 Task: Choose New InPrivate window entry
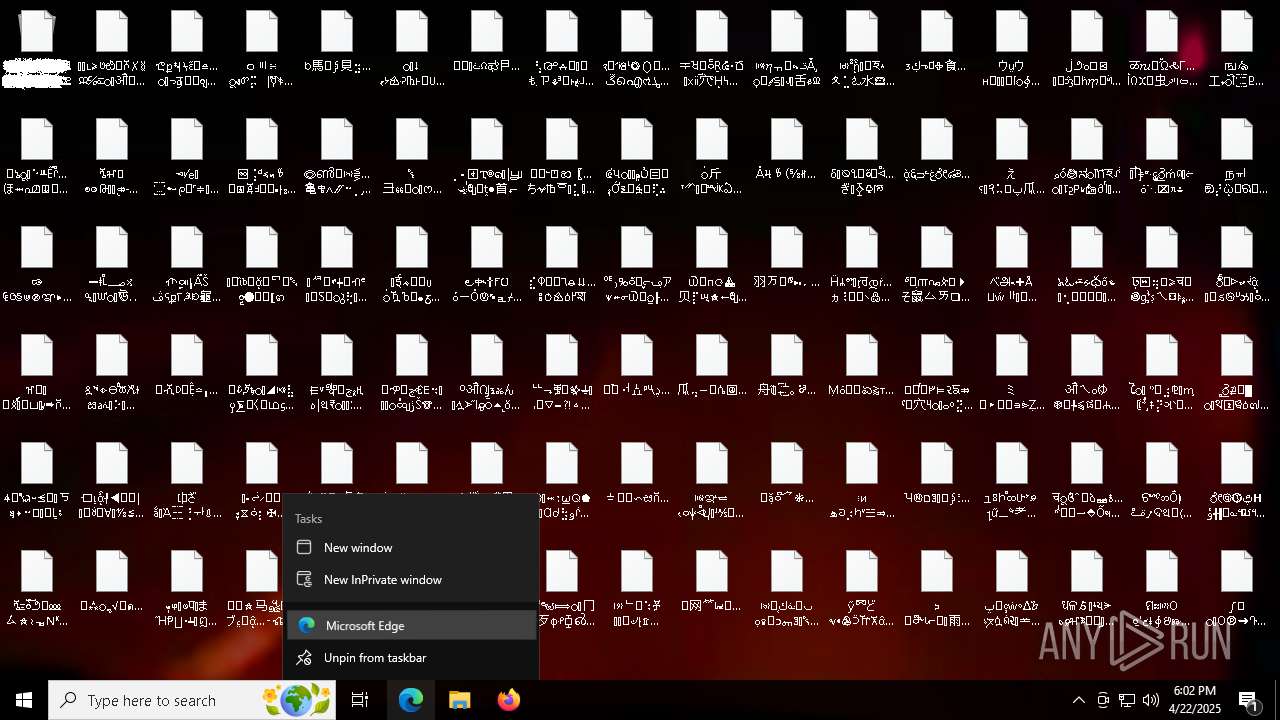tap(412, 580)
